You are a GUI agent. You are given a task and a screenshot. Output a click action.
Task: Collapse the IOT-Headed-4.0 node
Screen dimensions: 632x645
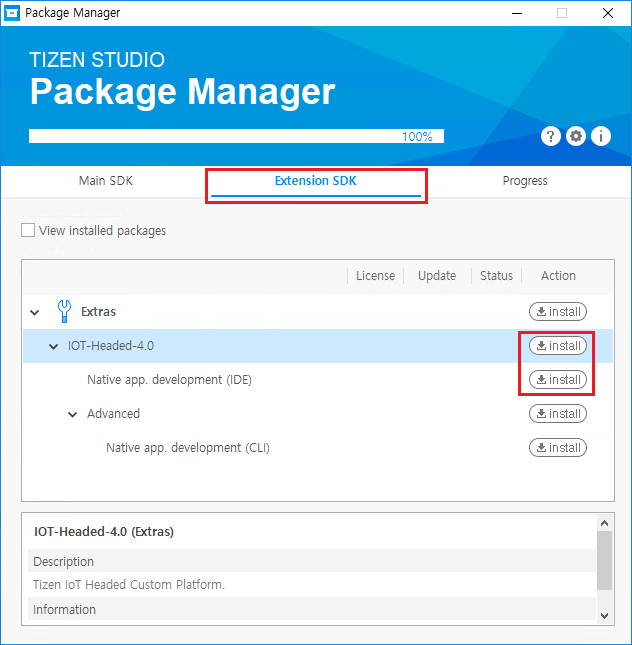(54, 347)
